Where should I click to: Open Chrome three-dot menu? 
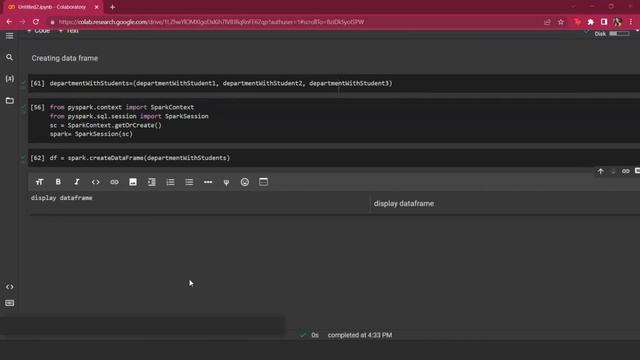pyautogui.click(x=631, y=22)
